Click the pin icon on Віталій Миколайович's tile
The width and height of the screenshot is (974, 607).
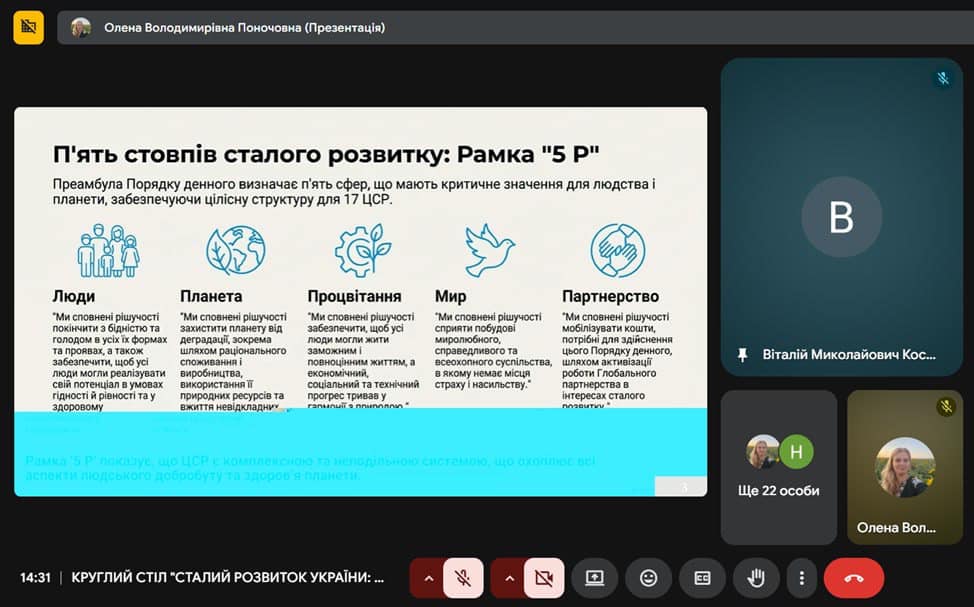click(x=742, y=355)
